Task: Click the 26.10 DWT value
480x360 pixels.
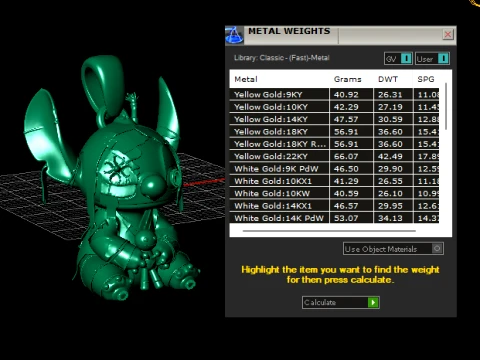Action: (390, 193)
